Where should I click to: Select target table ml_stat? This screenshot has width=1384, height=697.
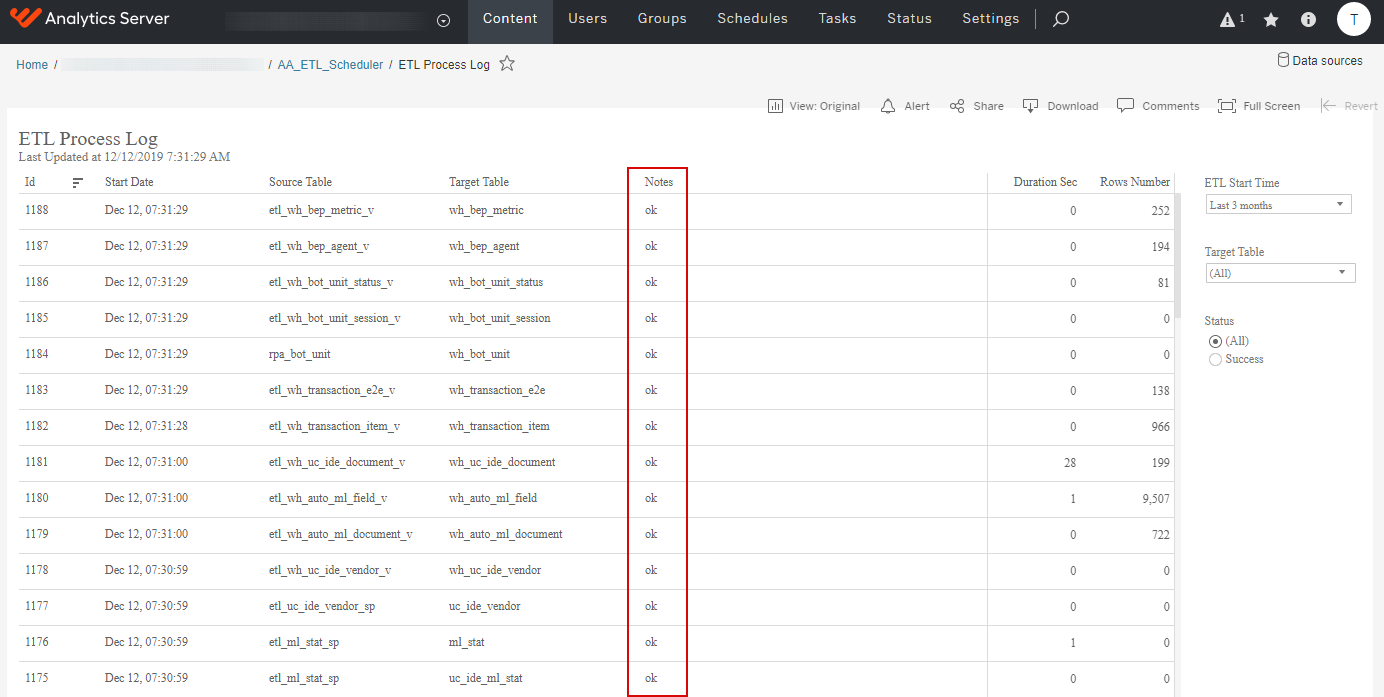[x=467, y=643]
